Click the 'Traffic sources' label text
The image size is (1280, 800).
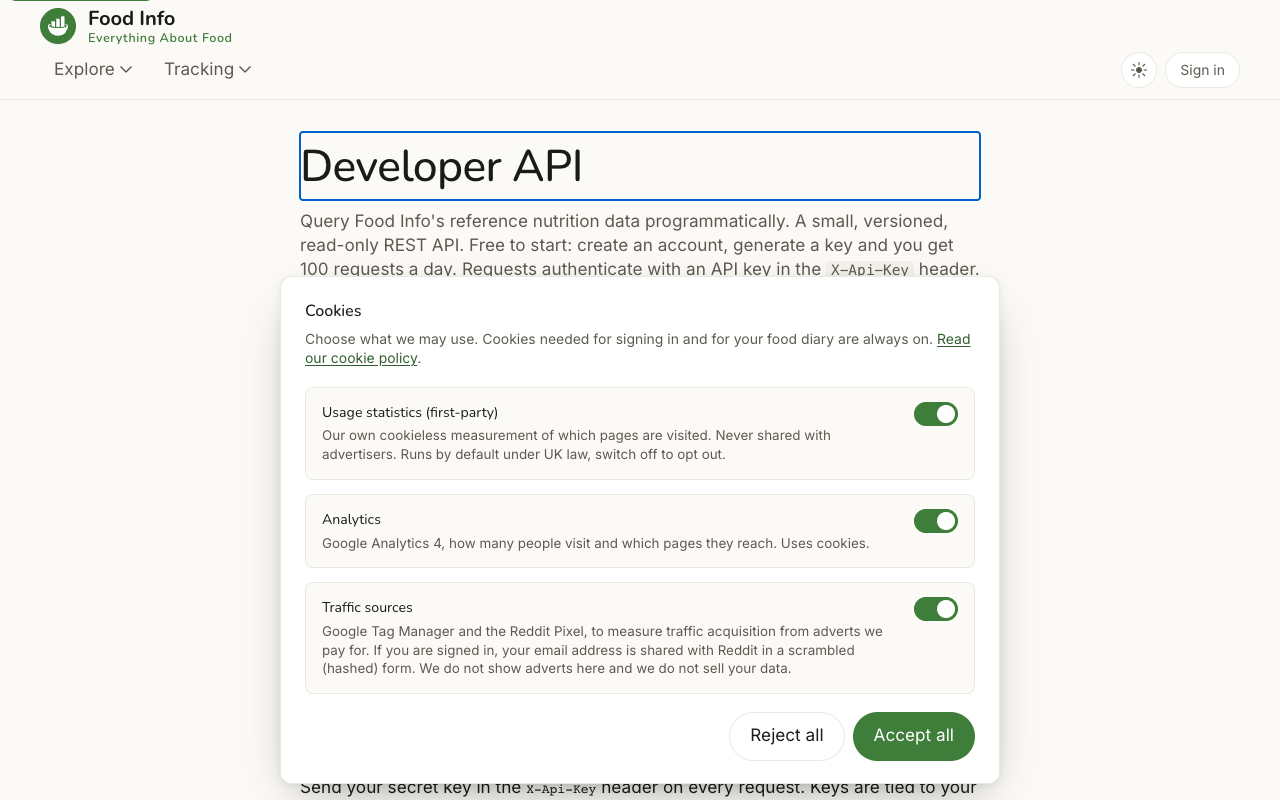click(x=367, y=607)
